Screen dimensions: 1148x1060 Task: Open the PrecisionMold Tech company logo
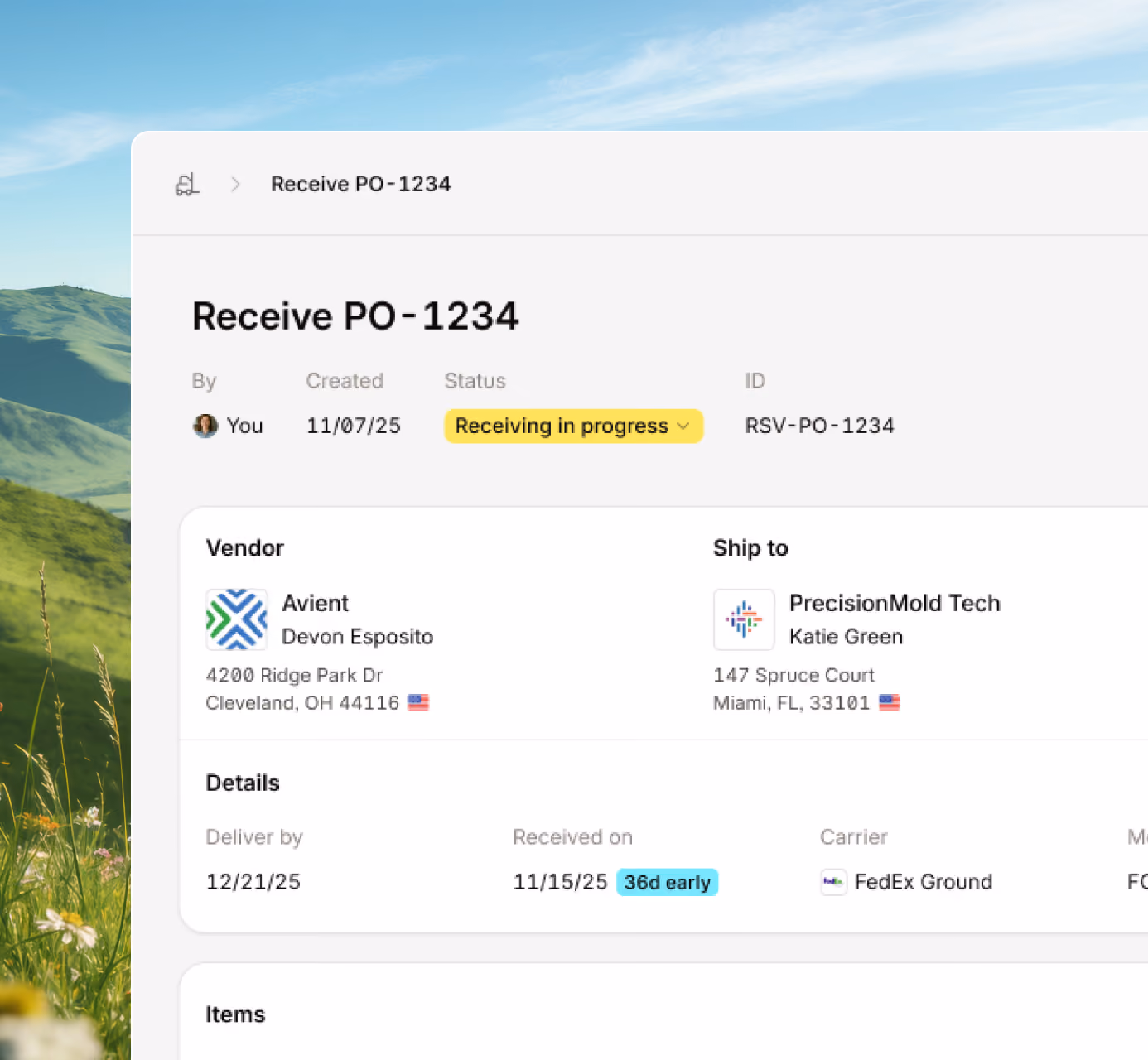click(x=744, y=619)
